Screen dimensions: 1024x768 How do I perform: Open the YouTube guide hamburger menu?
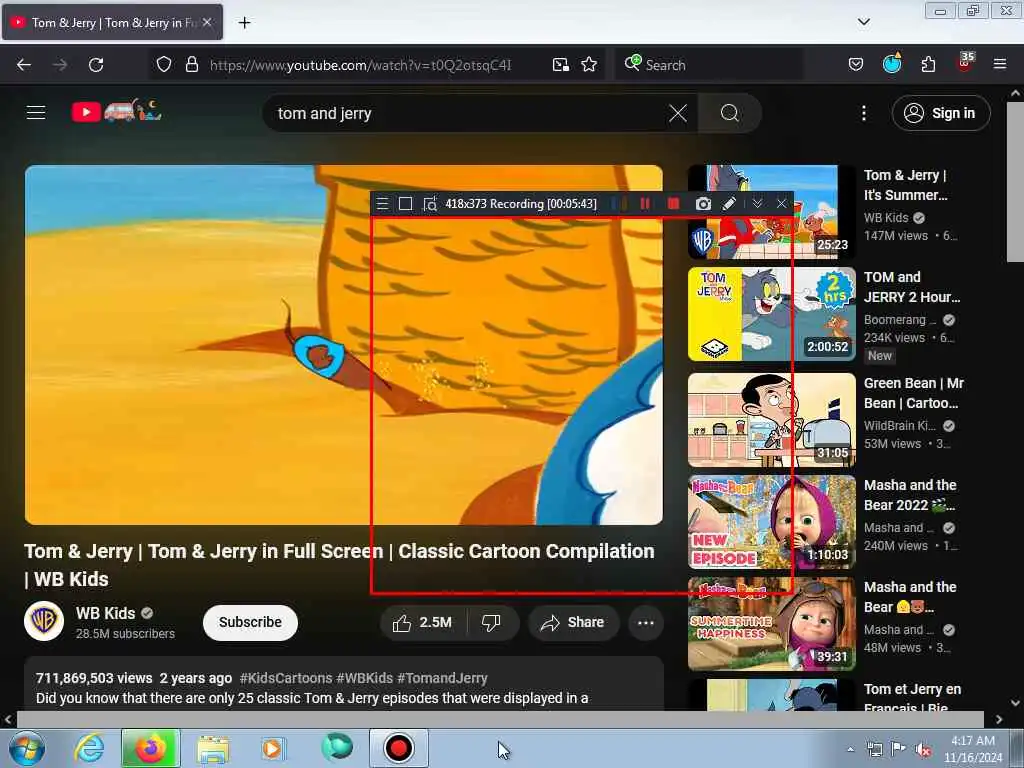pyautogui.click(x=36, y=113)
